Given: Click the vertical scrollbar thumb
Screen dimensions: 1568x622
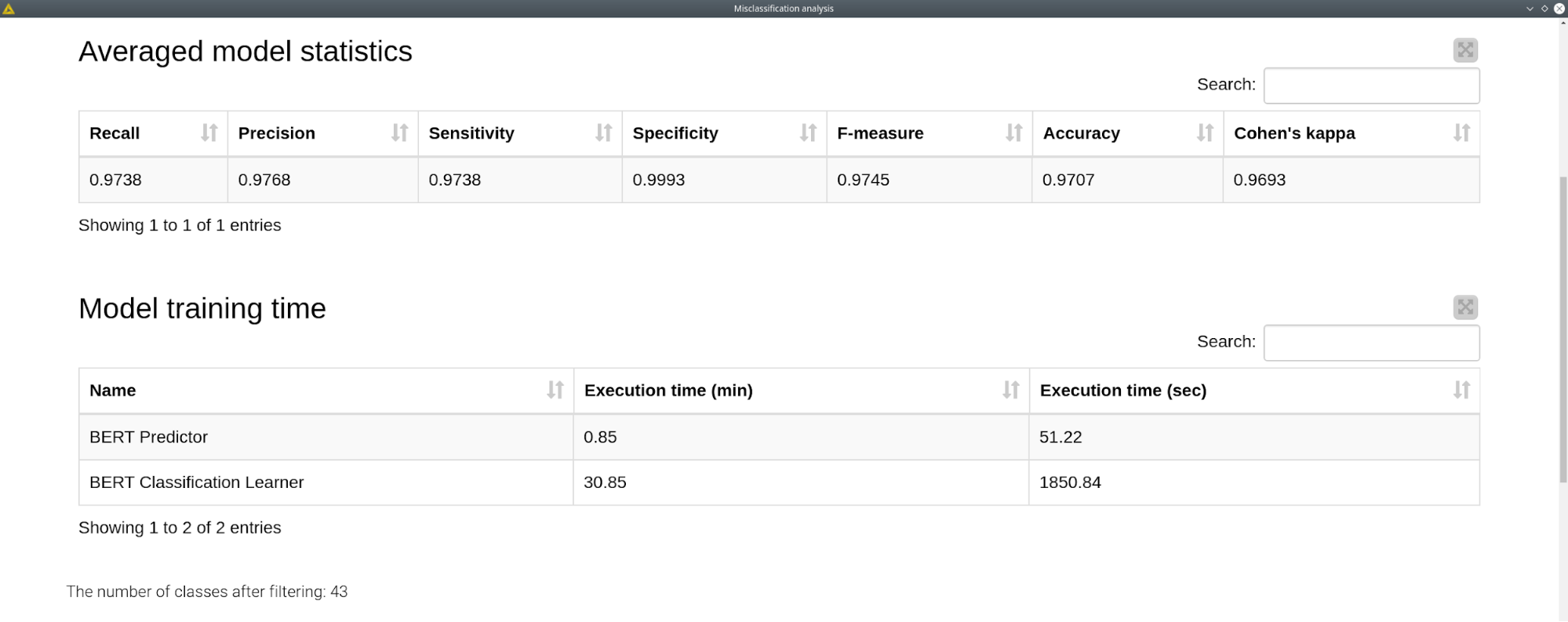Looking at the screenshot, I should (1563, 329).
